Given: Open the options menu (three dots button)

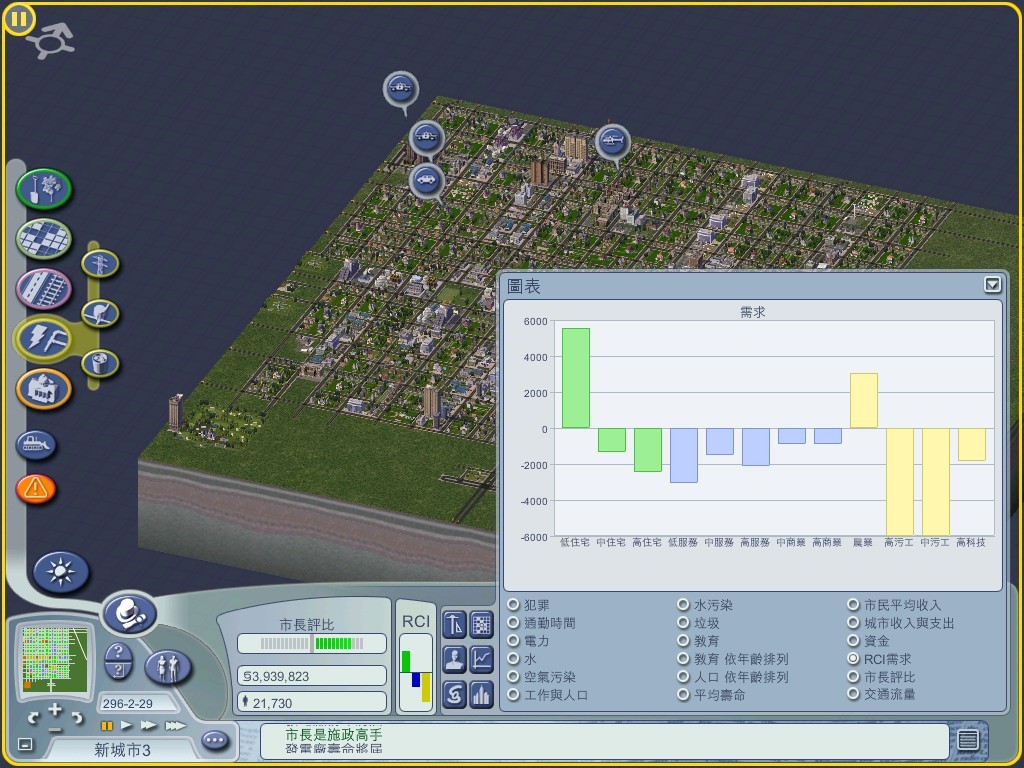Looking at the screenshot, I should pos(215,740).
